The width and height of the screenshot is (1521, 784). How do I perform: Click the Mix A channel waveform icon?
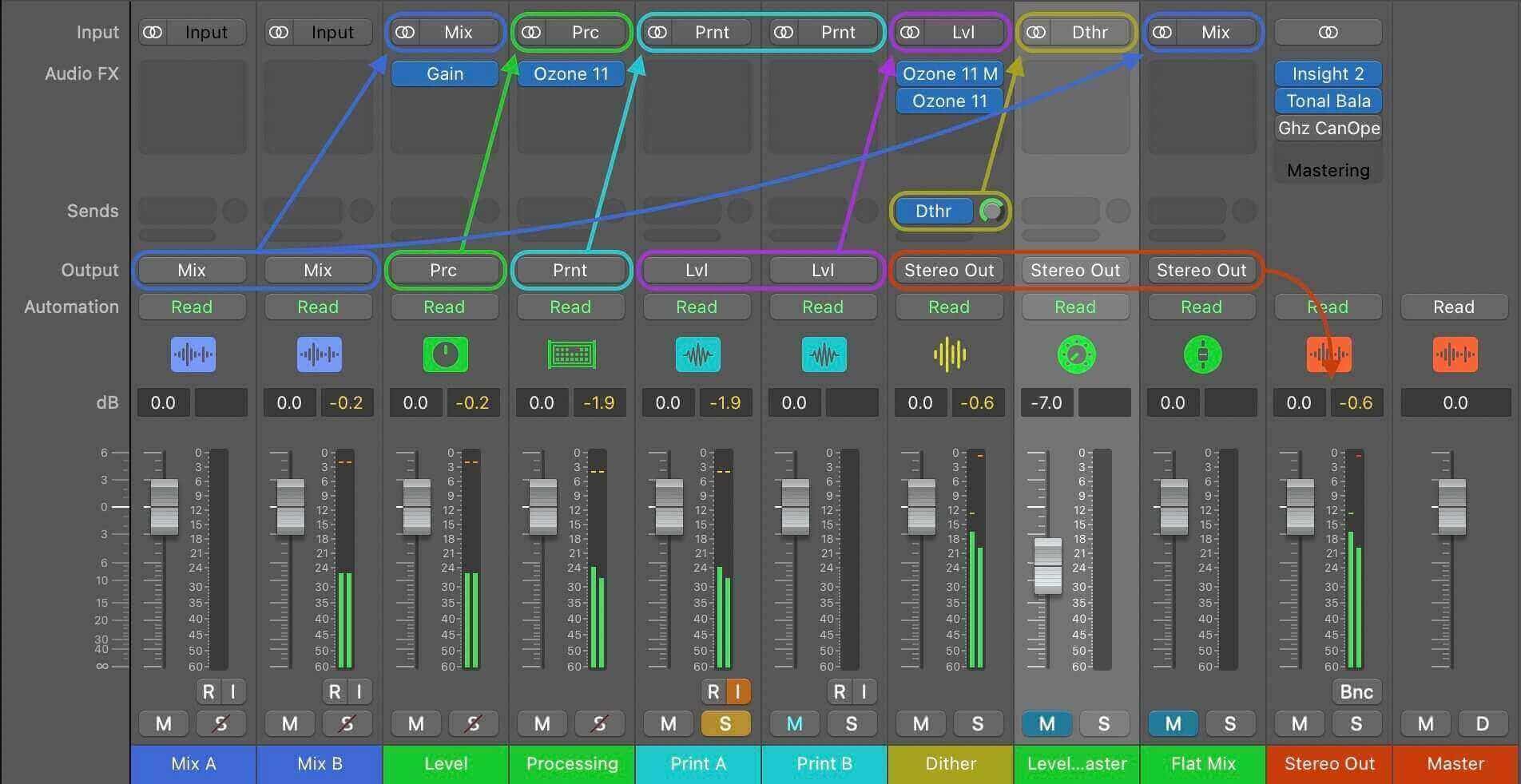[193, 354]
